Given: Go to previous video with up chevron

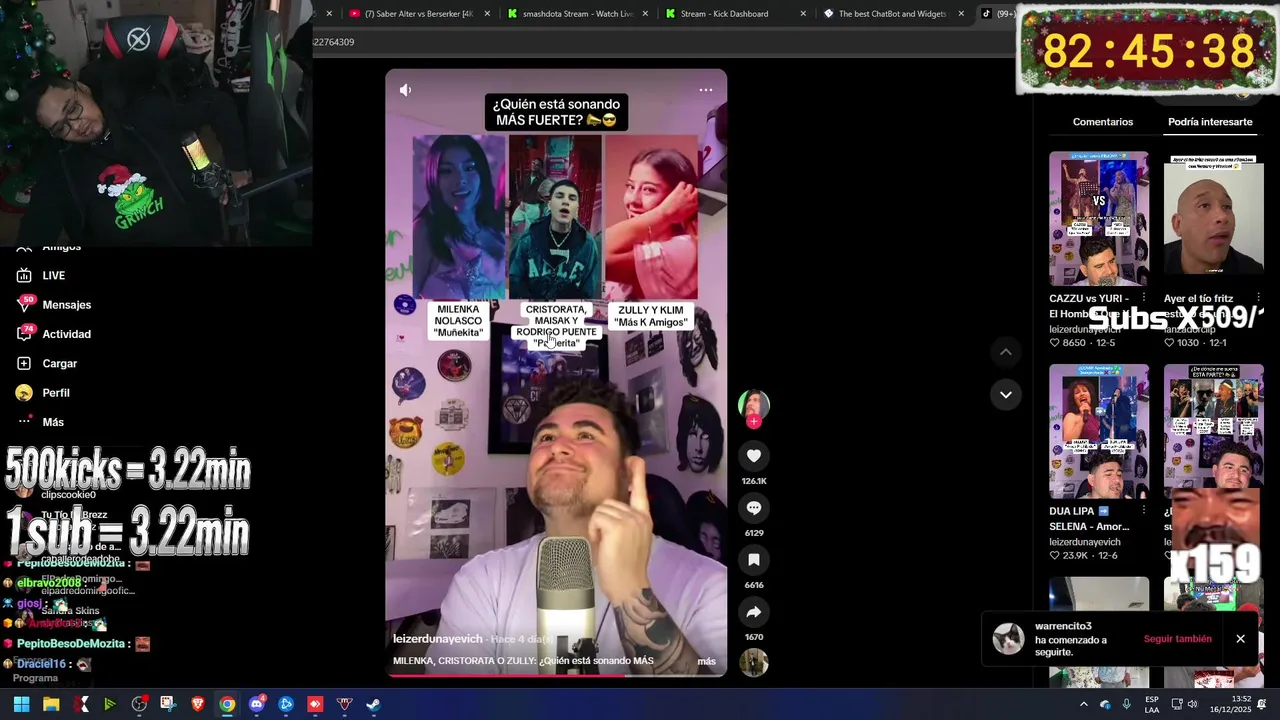Looking at the screenshot, I should [x=1006, y=352].
